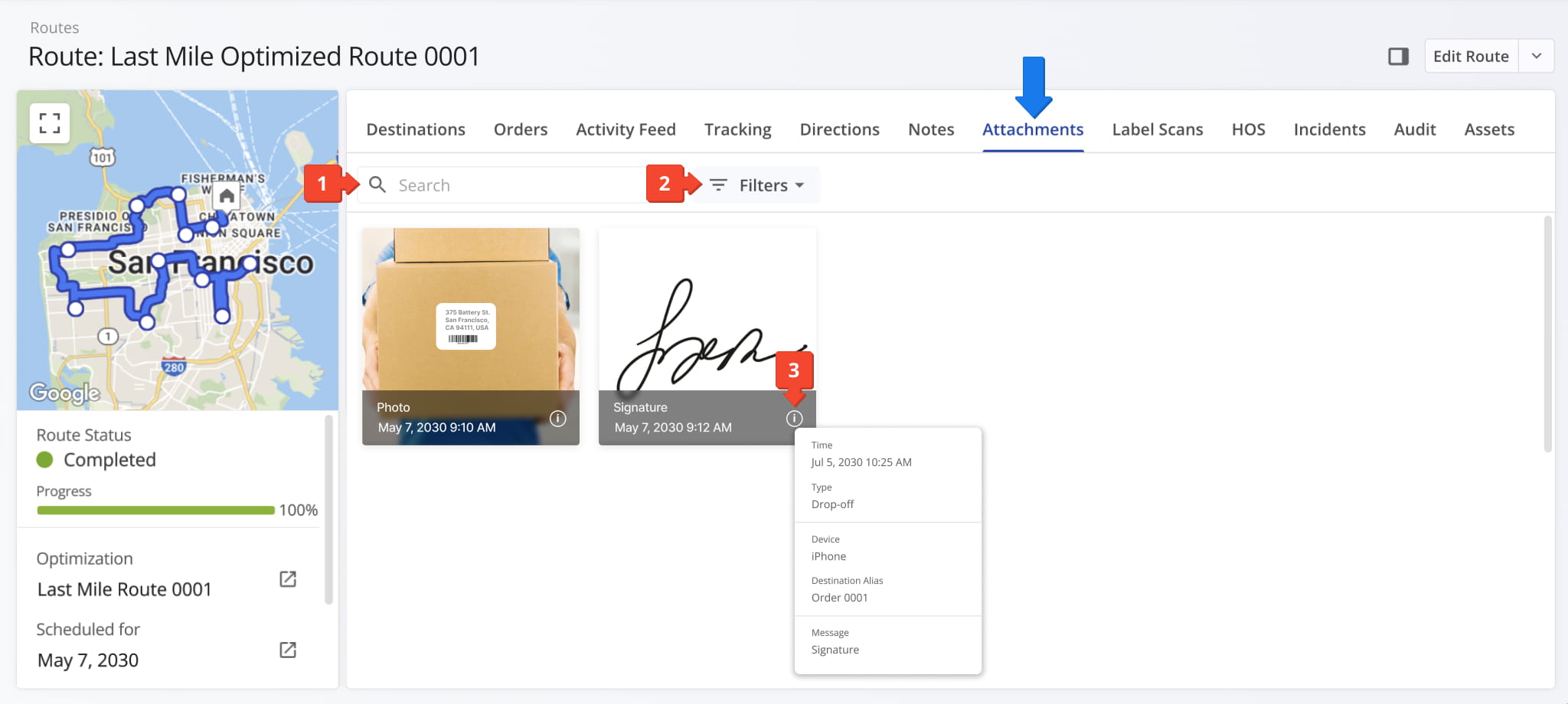Open the Notes tab
Image resolution: width=1568 pixels, height=704 pixels.
[x=931, y=129]
